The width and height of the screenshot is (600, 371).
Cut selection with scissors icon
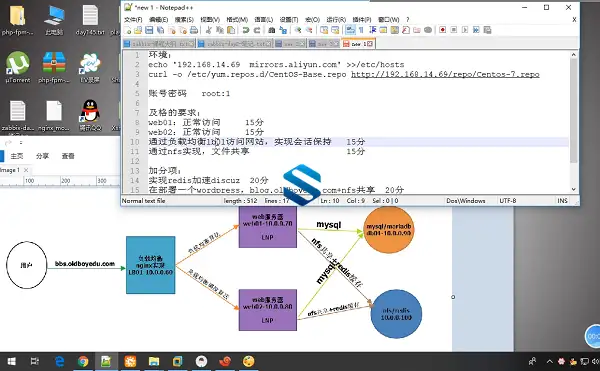click(x=209, y=30)
